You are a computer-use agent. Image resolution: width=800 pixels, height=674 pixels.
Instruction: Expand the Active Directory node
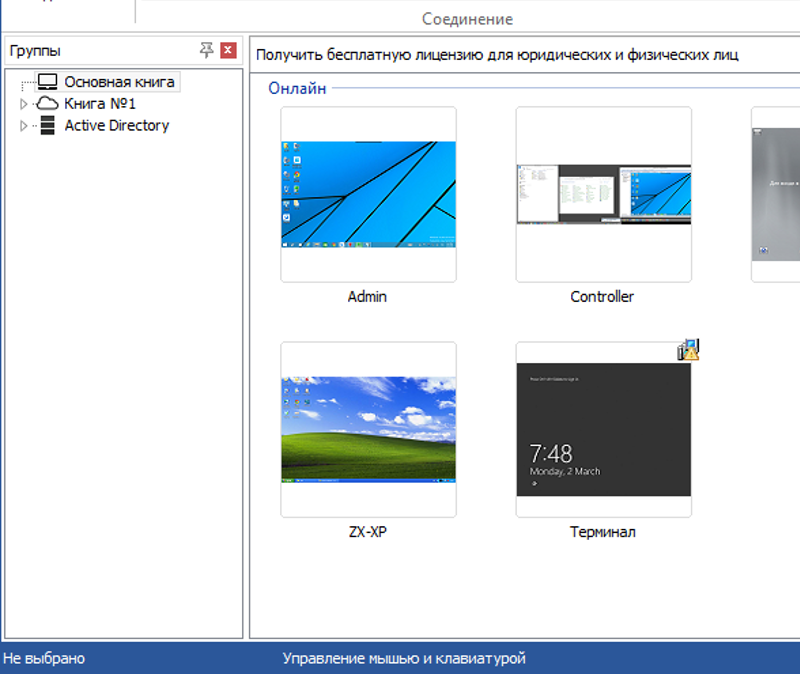click(23, 126)
